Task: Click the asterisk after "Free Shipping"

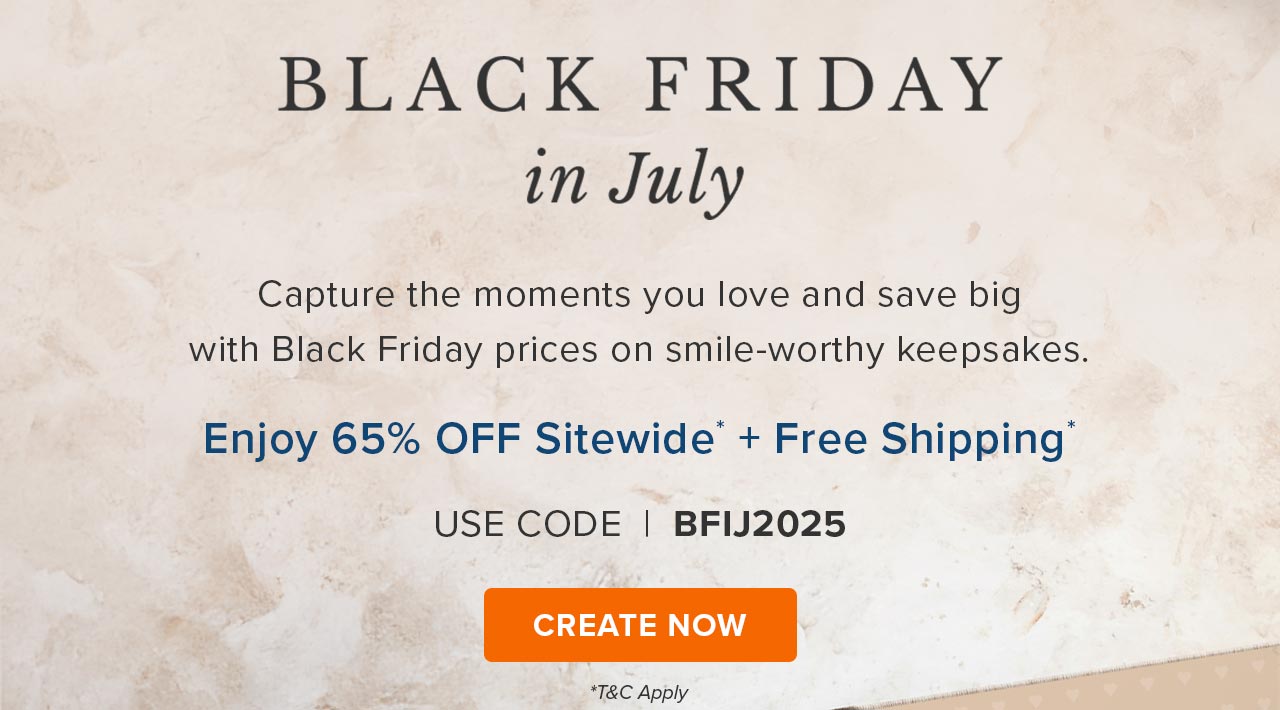Action: 1071,427
